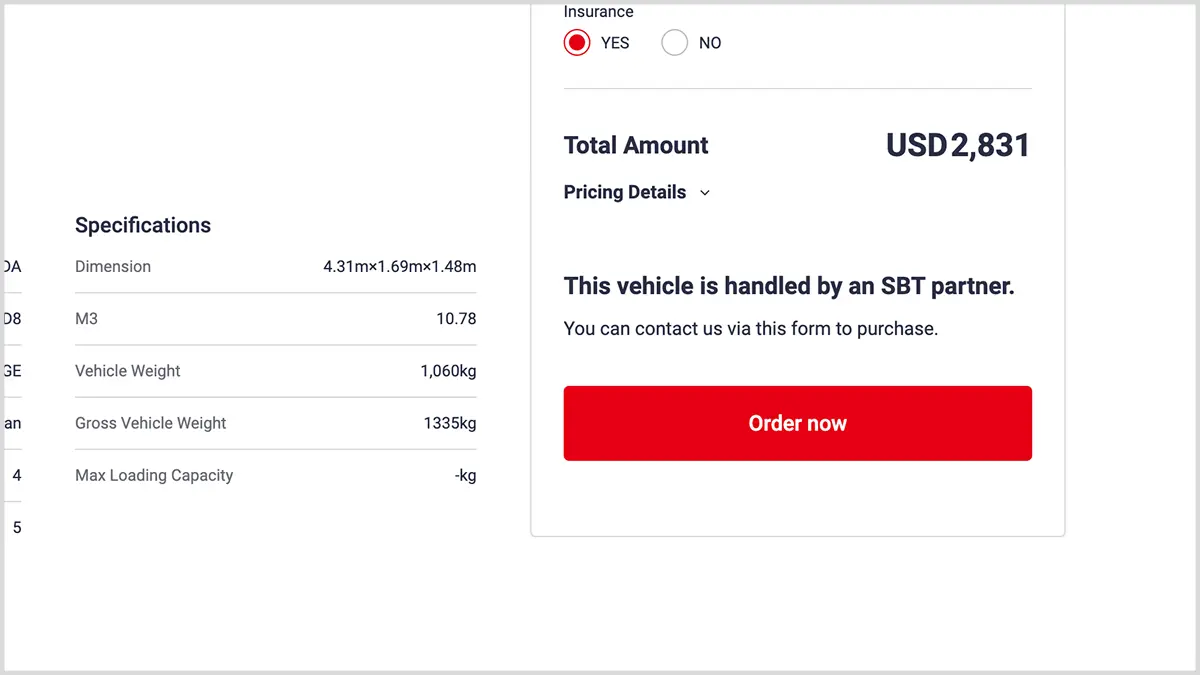Click the chevron beside Pricing Details
Screen dimensions: 1200x675
[705, 193]
